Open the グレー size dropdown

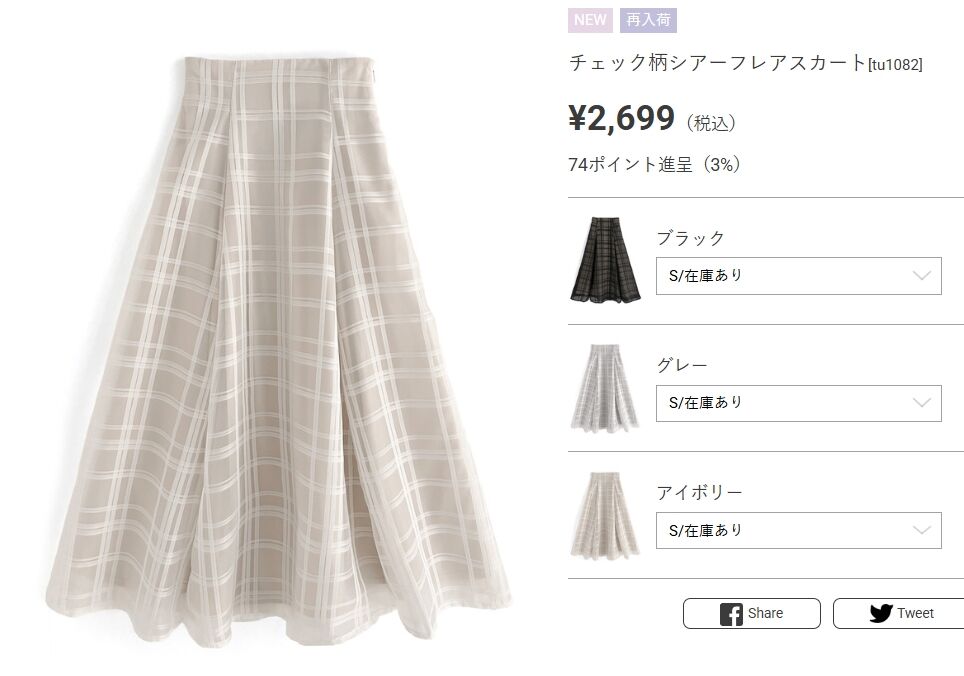tap(799, 403)
